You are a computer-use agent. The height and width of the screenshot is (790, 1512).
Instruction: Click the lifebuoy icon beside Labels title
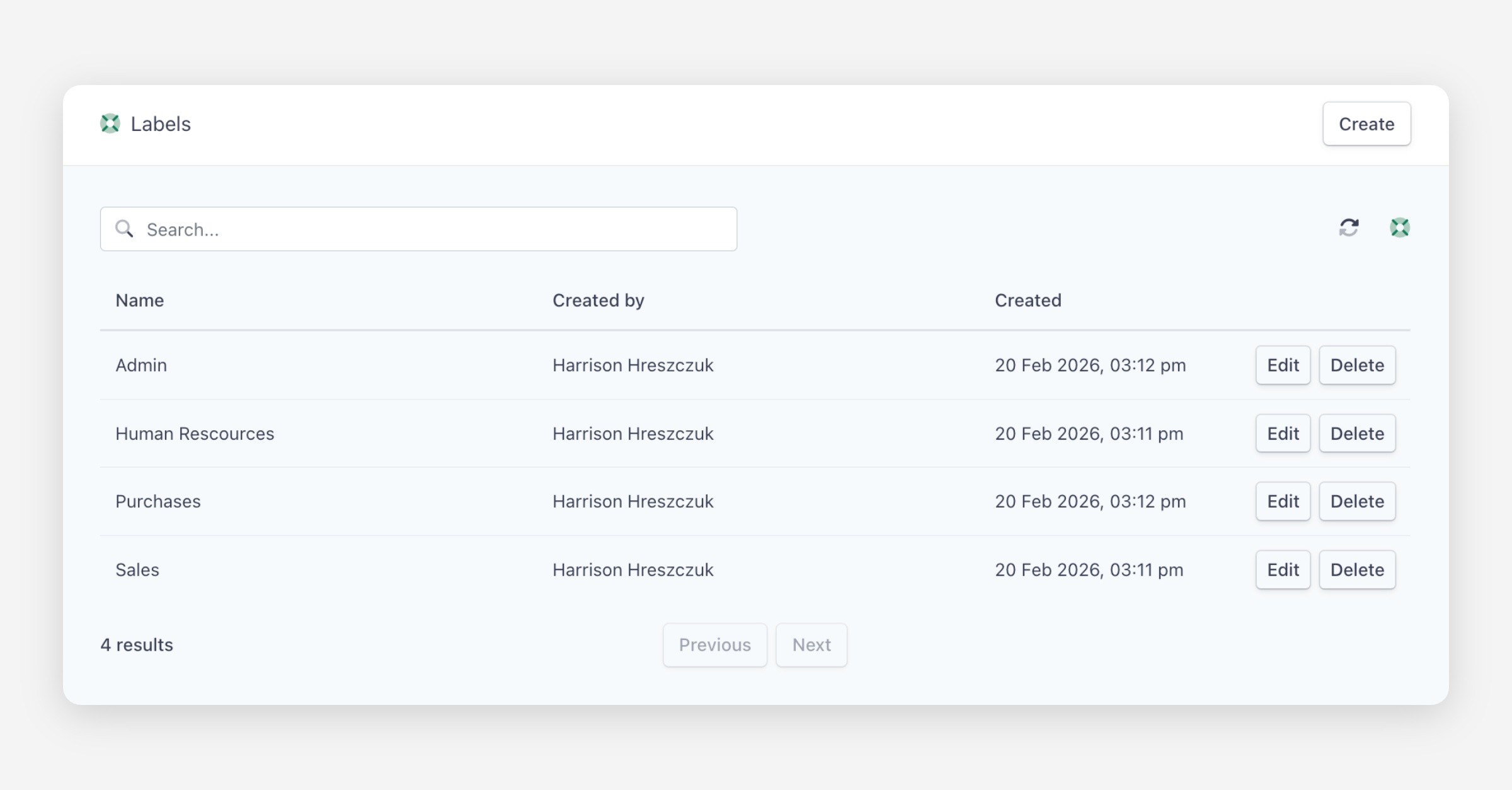click(x=110, y=123)
